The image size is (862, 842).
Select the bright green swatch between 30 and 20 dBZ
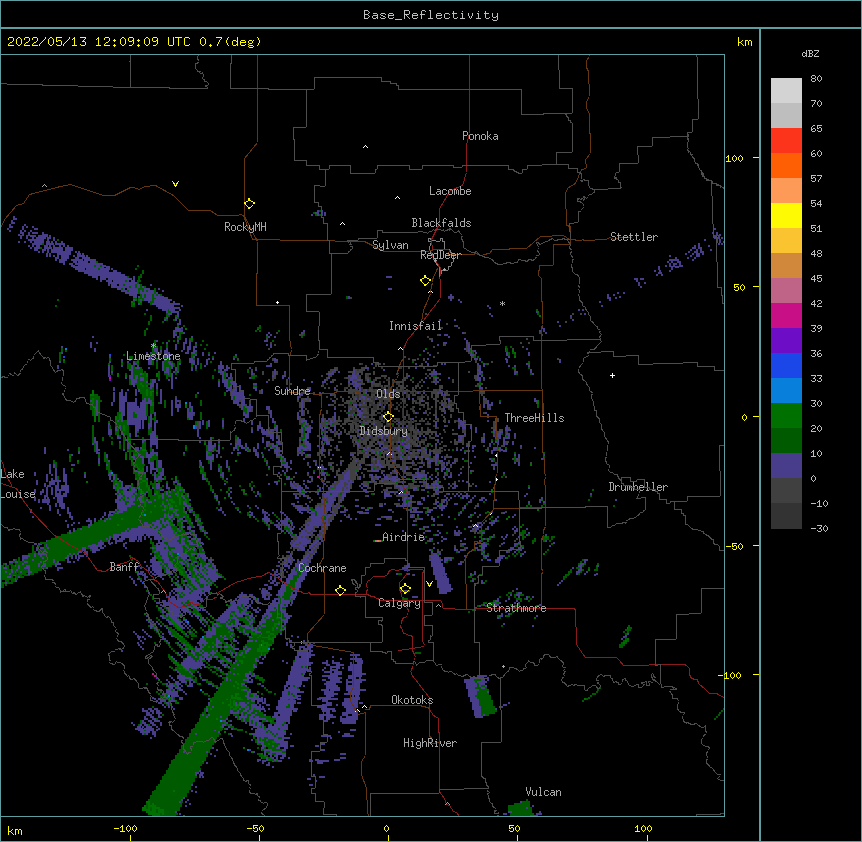[x=786, y=416]
